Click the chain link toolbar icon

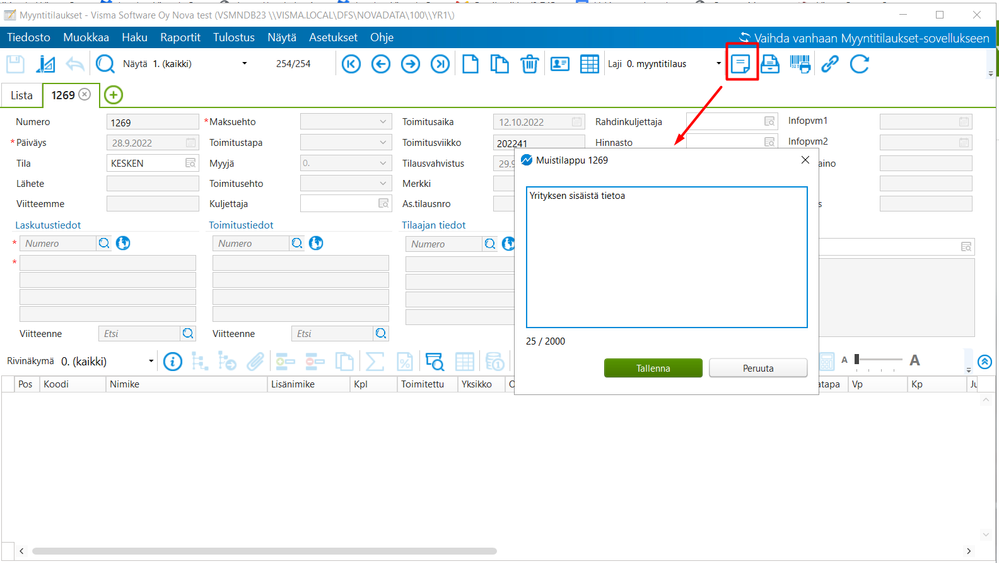[x=830, y=64]
